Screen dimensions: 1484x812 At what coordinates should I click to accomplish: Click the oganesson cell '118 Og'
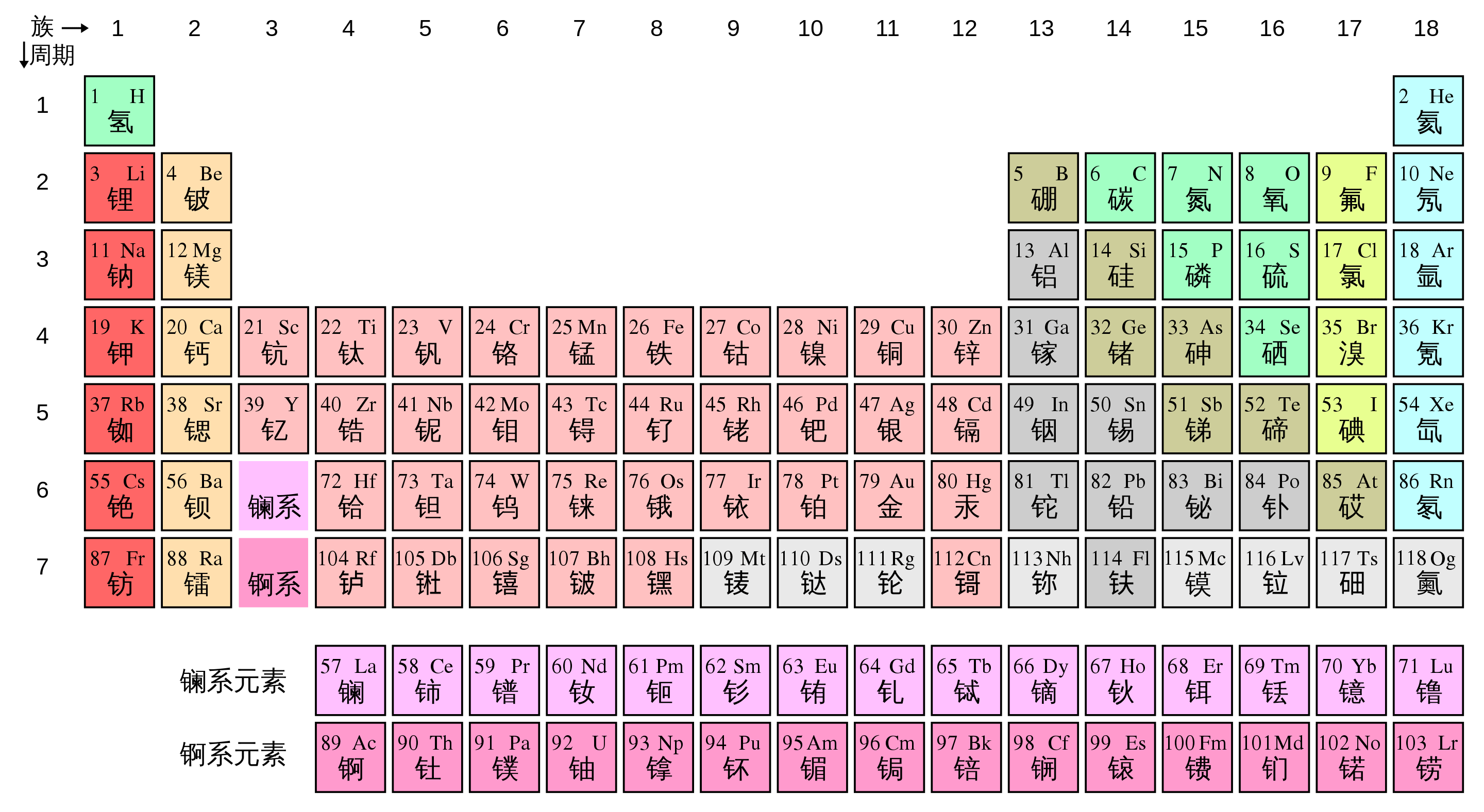pos(1427,572)
